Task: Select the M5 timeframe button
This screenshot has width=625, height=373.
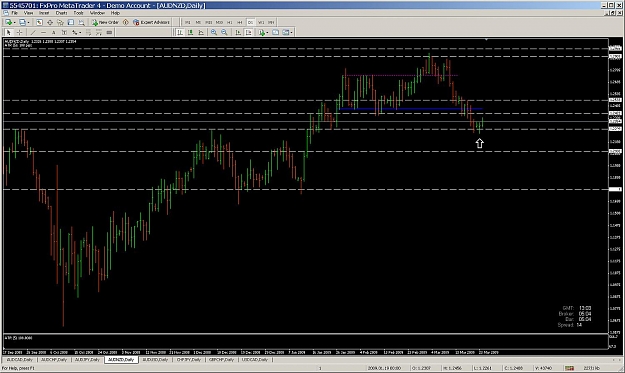Action: pos(198,22)
